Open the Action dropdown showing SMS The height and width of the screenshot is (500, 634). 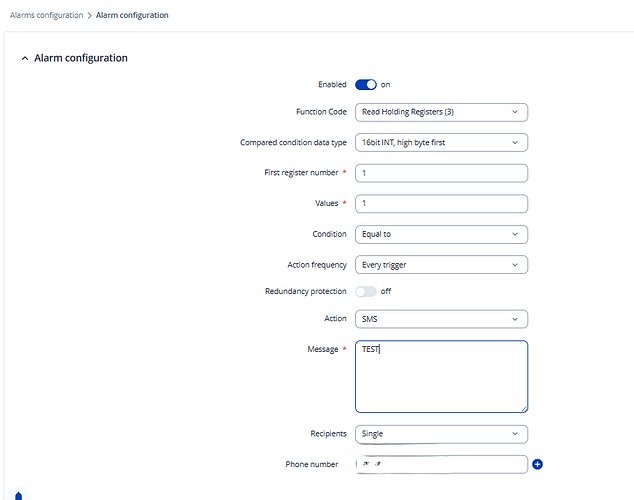point(441,319)
